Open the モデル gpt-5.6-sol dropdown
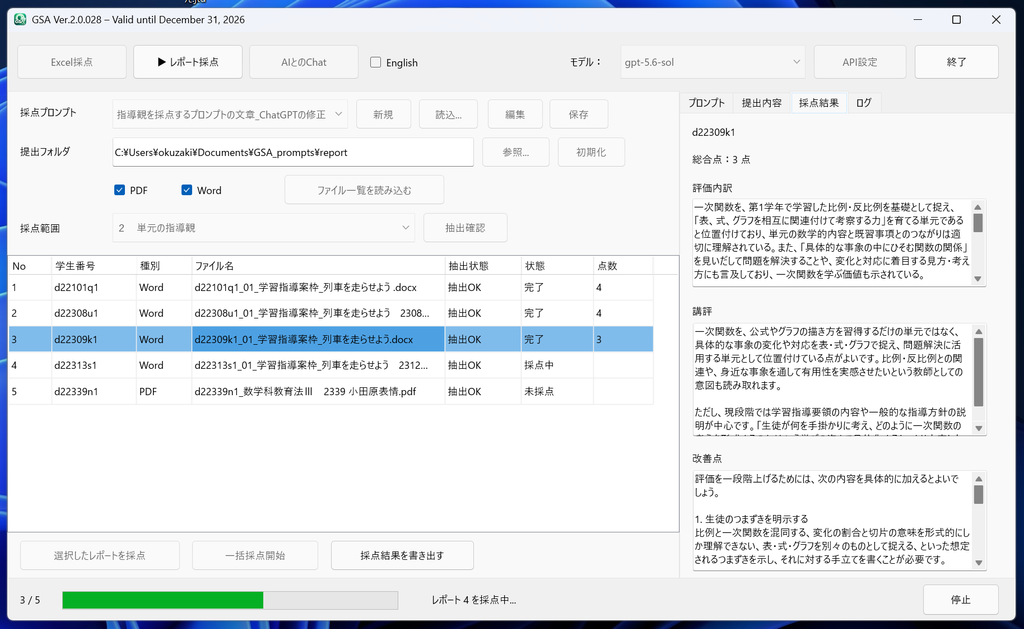1024x629 pixels. click(x=712, y=62)
